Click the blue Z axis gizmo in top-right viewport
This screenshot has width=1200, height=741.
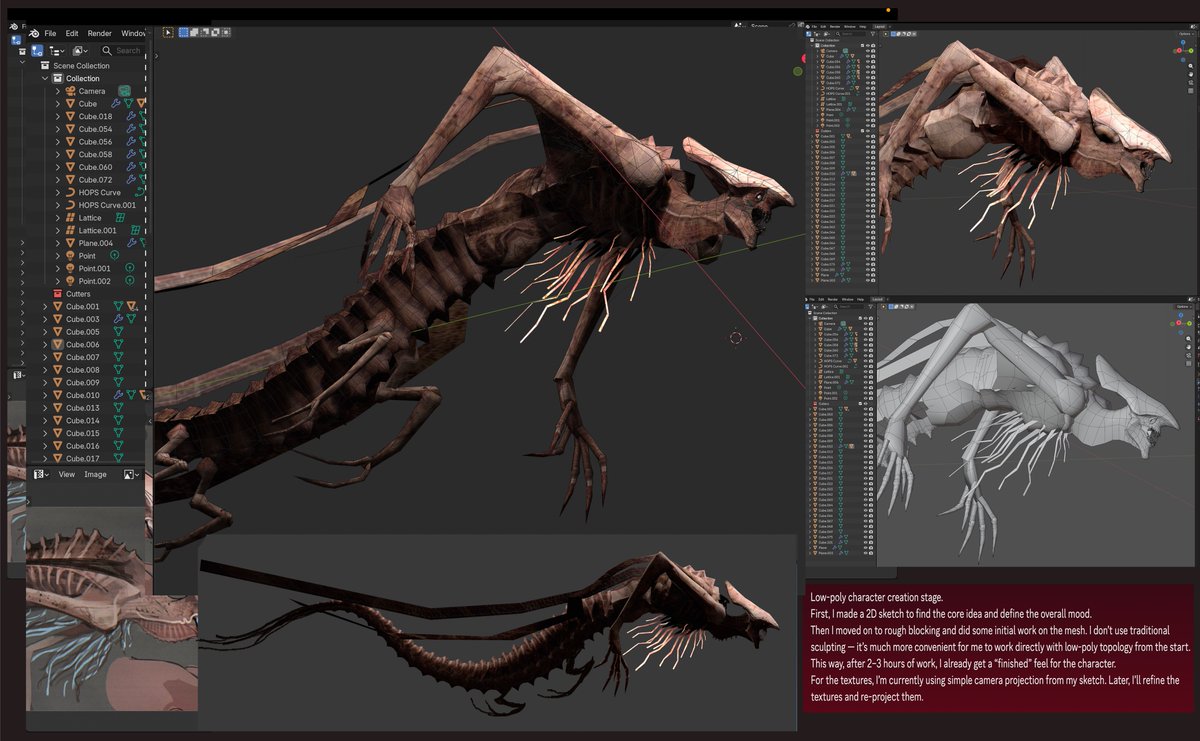(x=1183, y=44)
